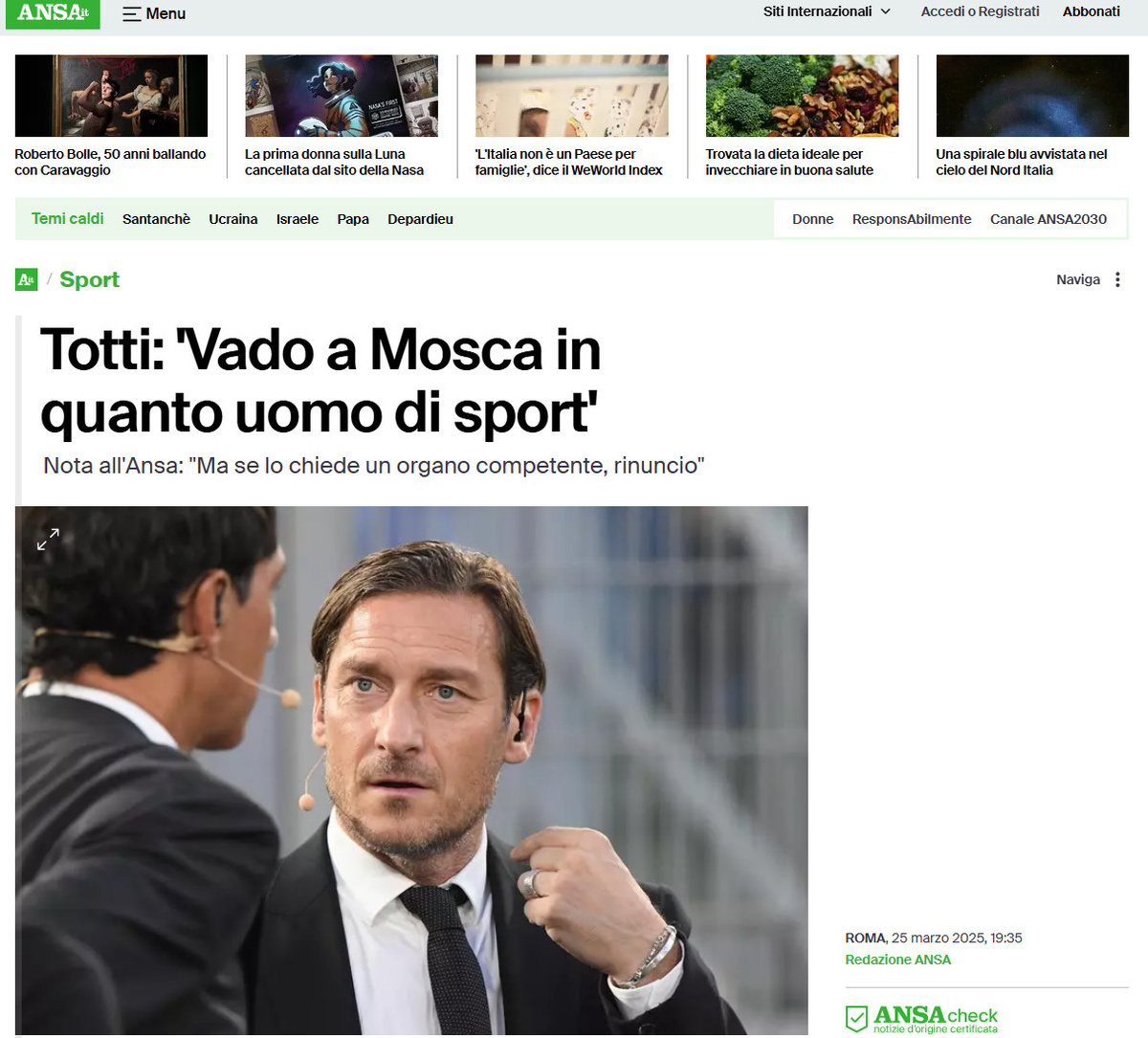The height and width of the screenshot is (1038, 1148).
Task: Open the broccoli diet article thumbnail
Action: 802,96
